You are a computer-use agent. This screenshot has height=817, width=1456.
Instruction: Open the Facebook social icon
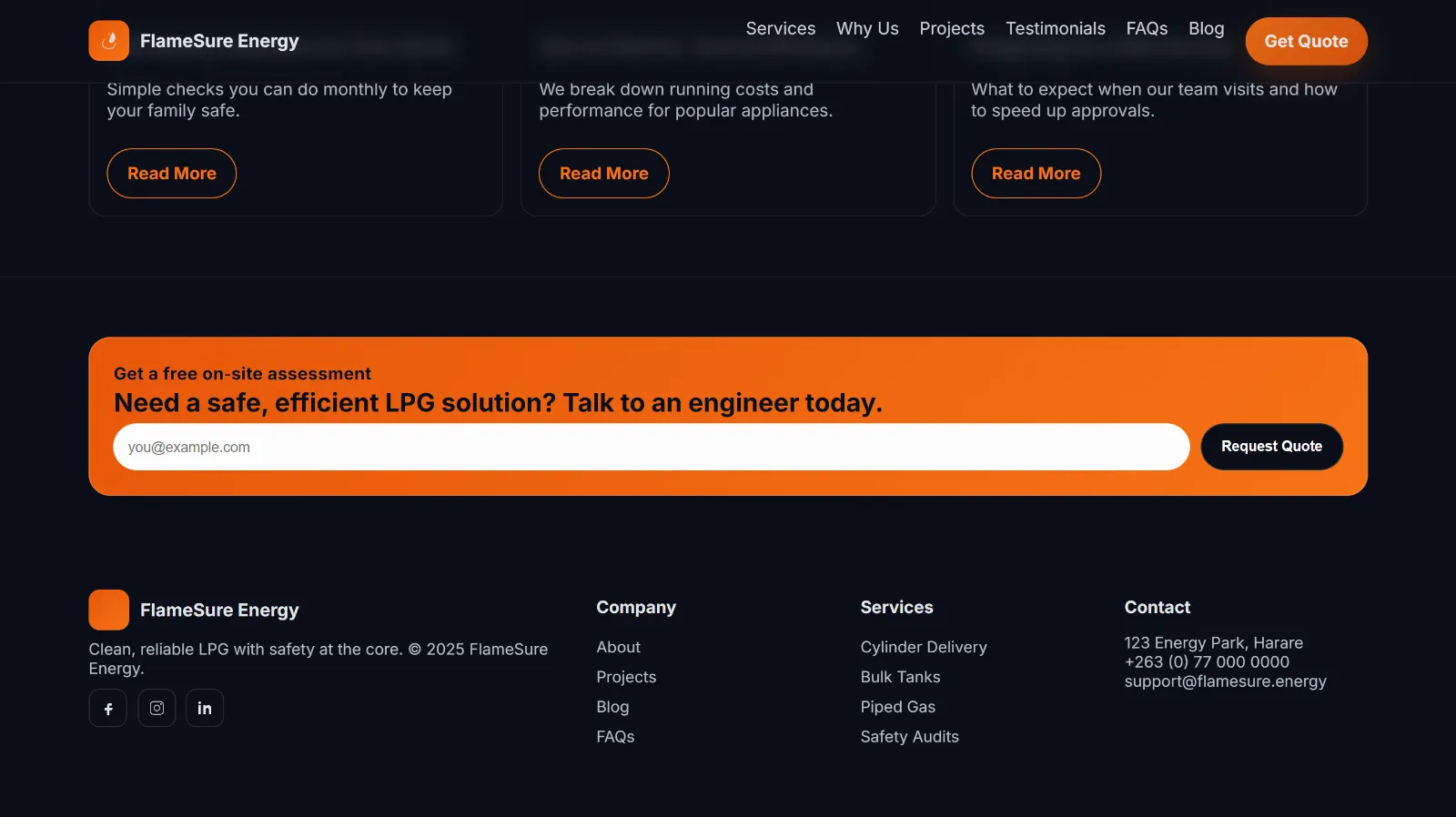point(107,708)
